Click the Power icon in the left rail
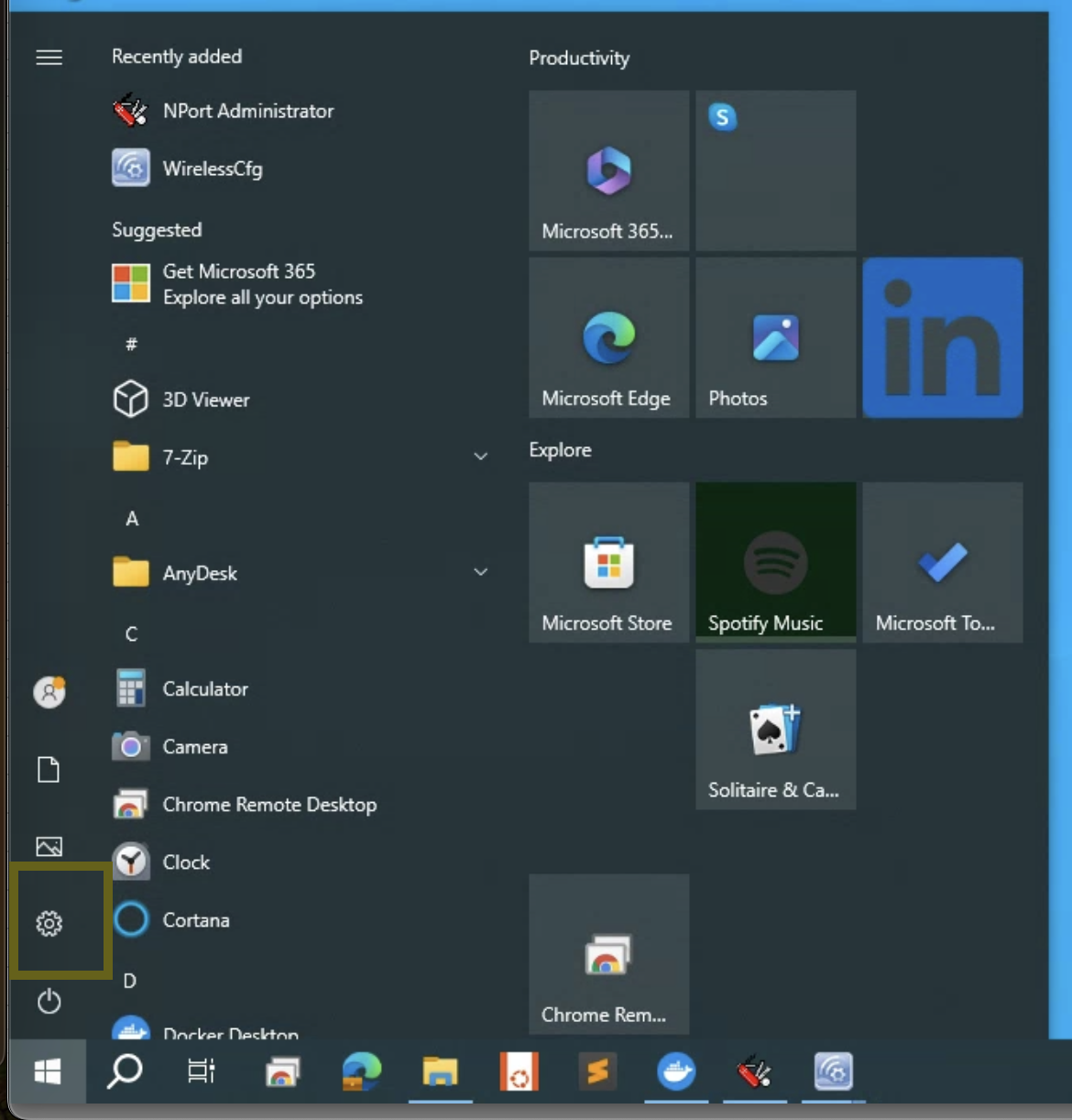 [49, 1001]
